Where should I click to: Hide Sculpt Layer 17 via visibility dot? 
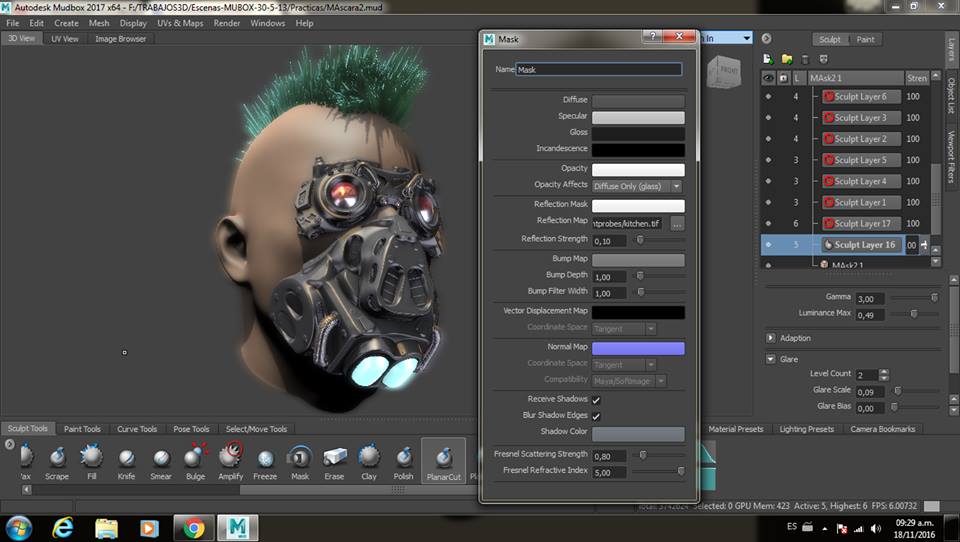pyautogui.click(x=768, y=224)
